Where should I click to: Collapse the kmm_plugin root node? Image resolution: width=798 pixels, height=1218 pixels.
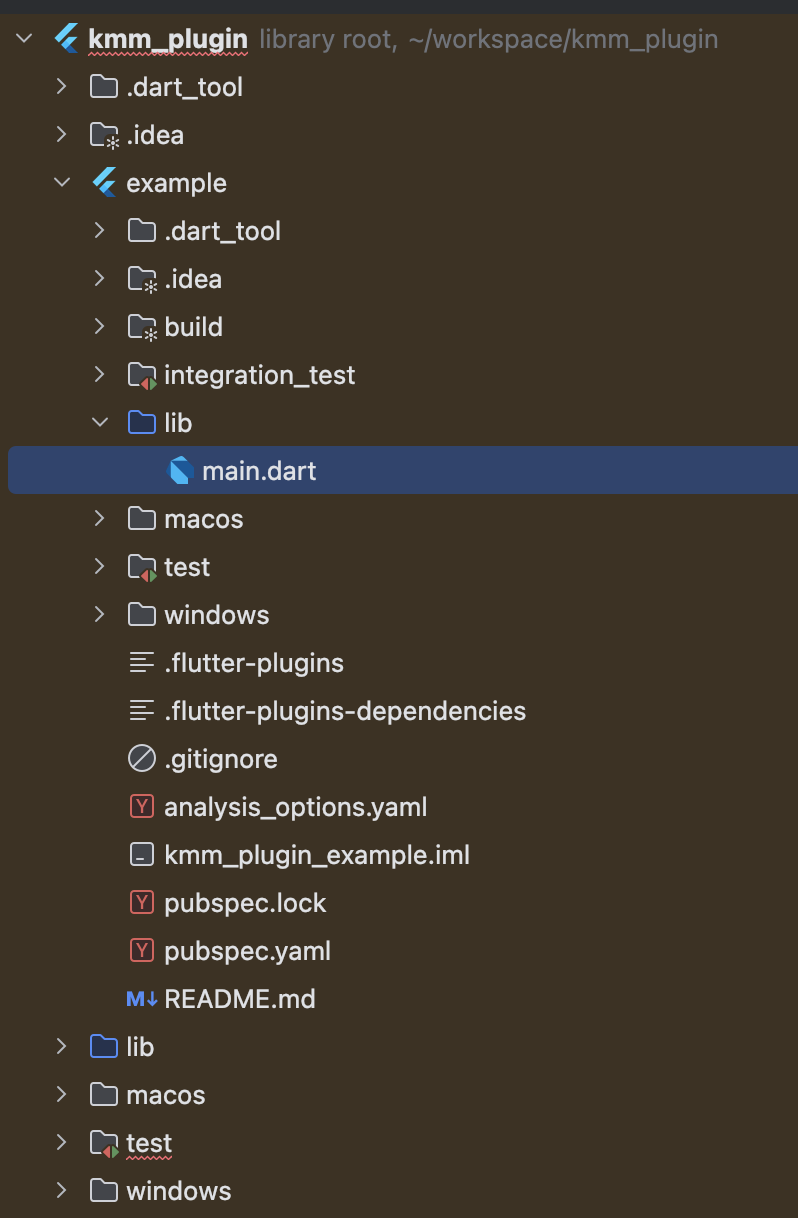24,39
